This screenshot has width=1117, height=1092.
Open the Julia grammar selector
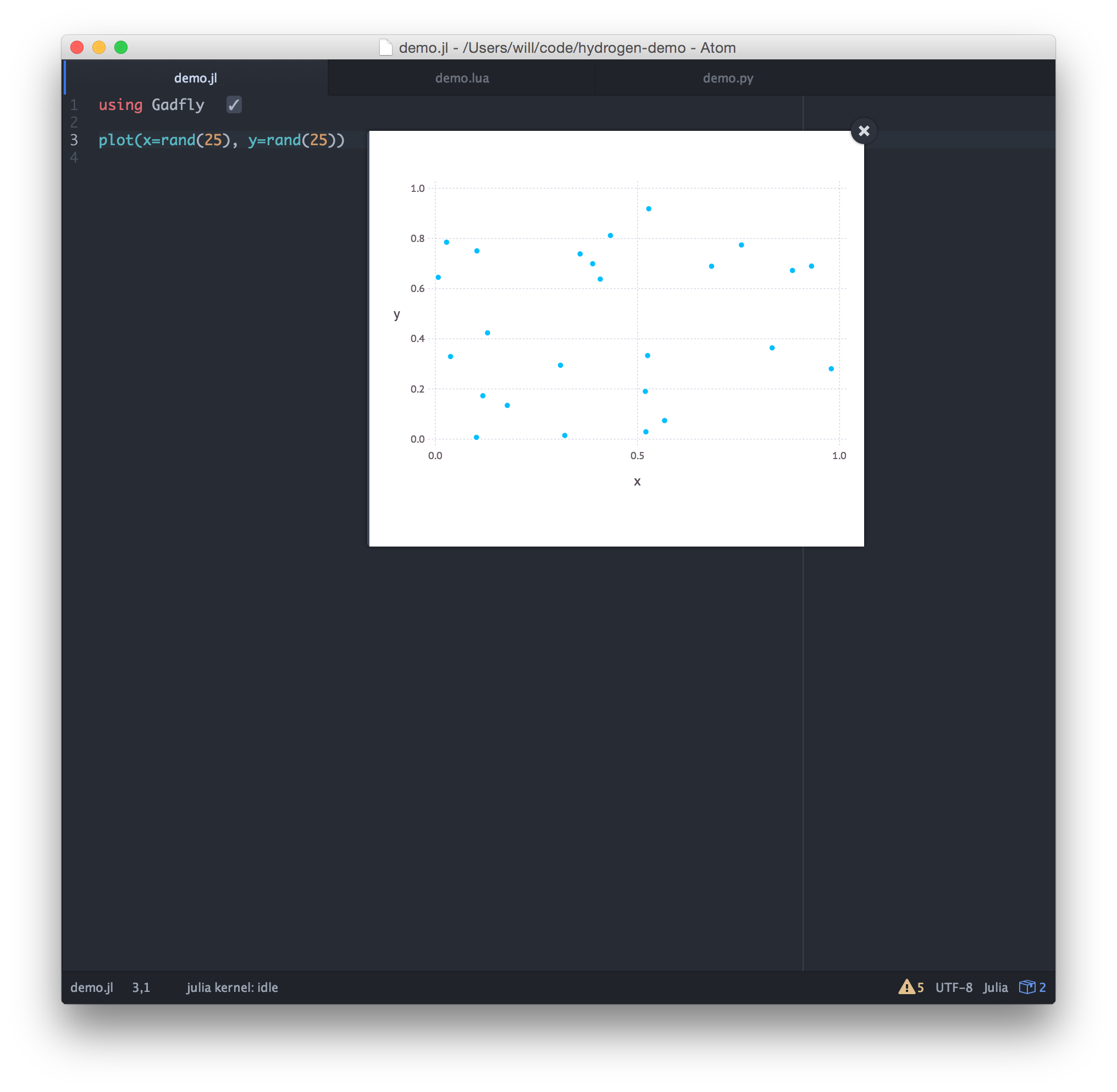pos(995,987)
